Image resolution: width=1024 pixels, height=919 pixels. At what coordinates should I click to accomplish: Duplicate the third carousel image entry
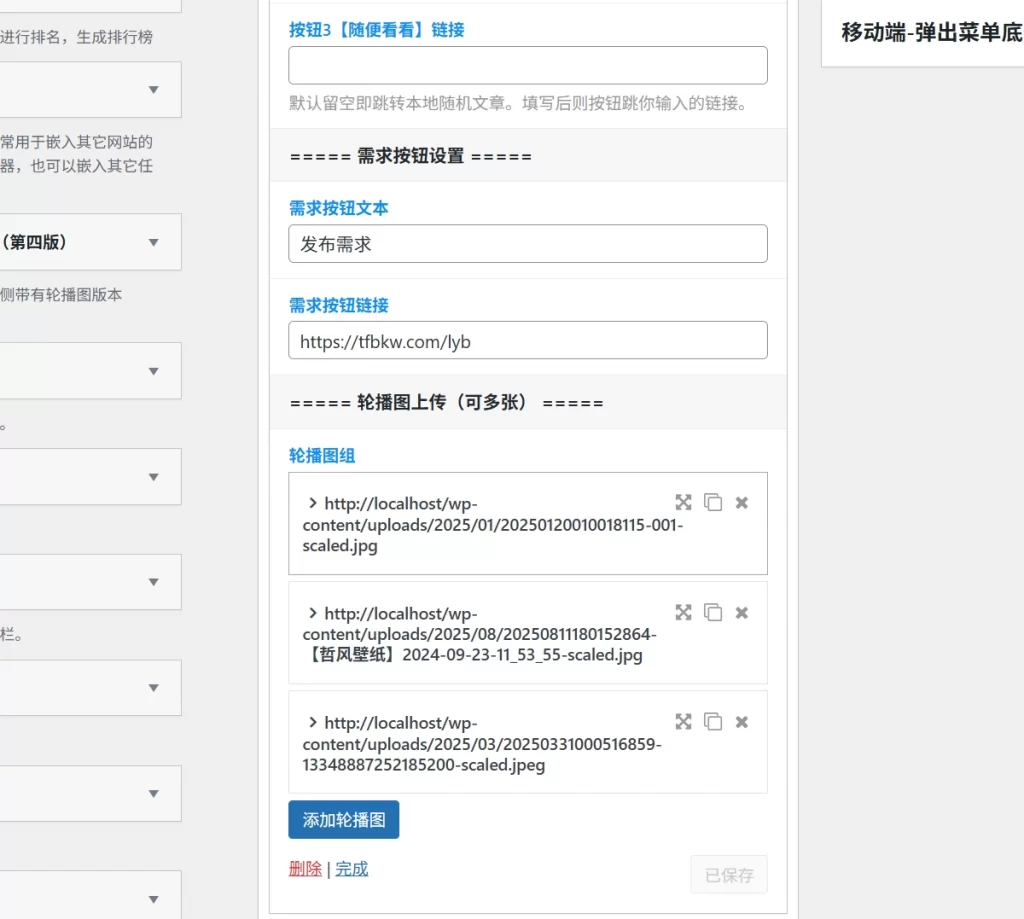point(713,721)
